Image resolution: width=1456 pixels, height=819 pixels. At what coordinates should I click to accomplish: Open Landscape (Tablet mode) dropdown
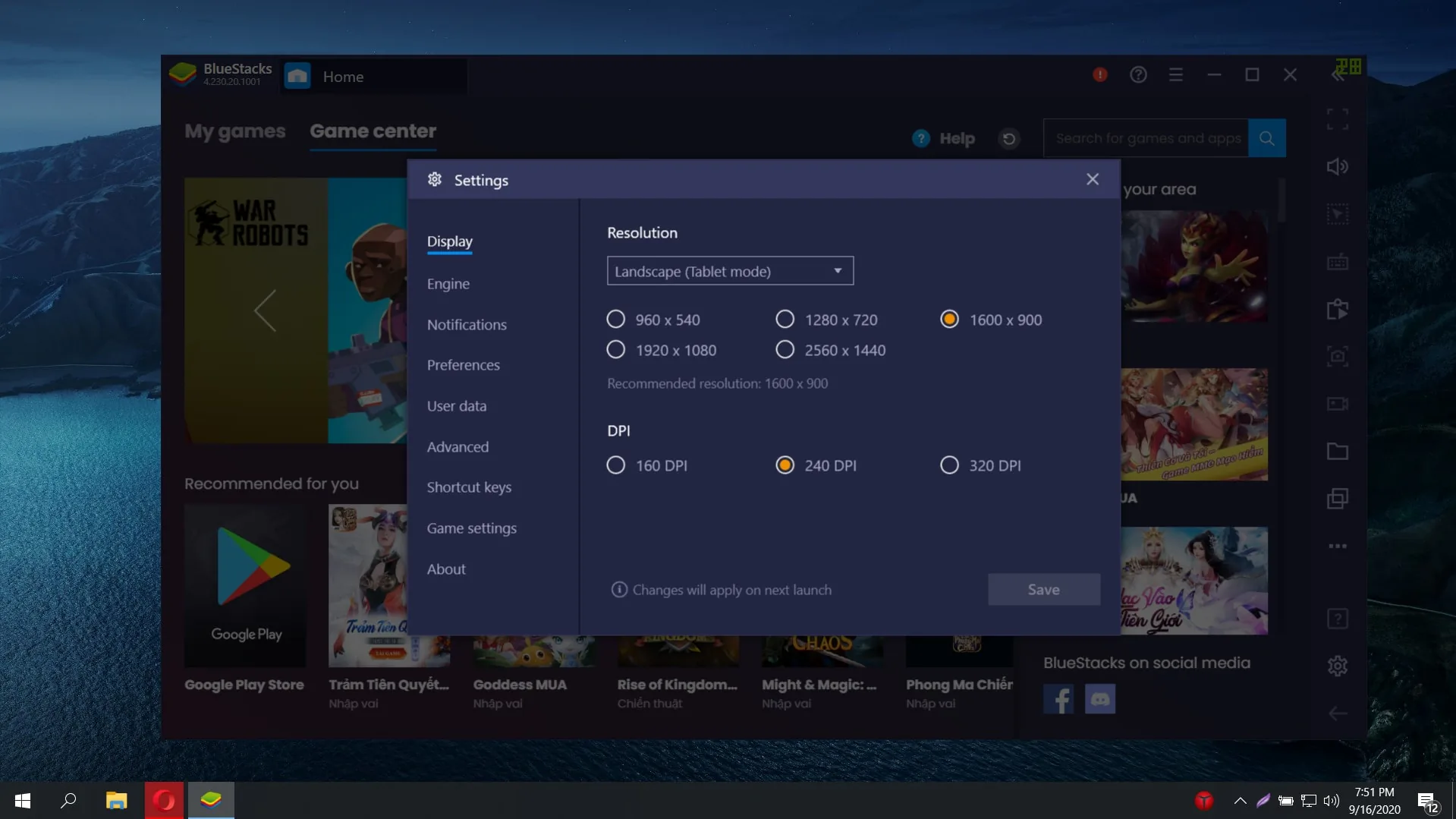730,271
